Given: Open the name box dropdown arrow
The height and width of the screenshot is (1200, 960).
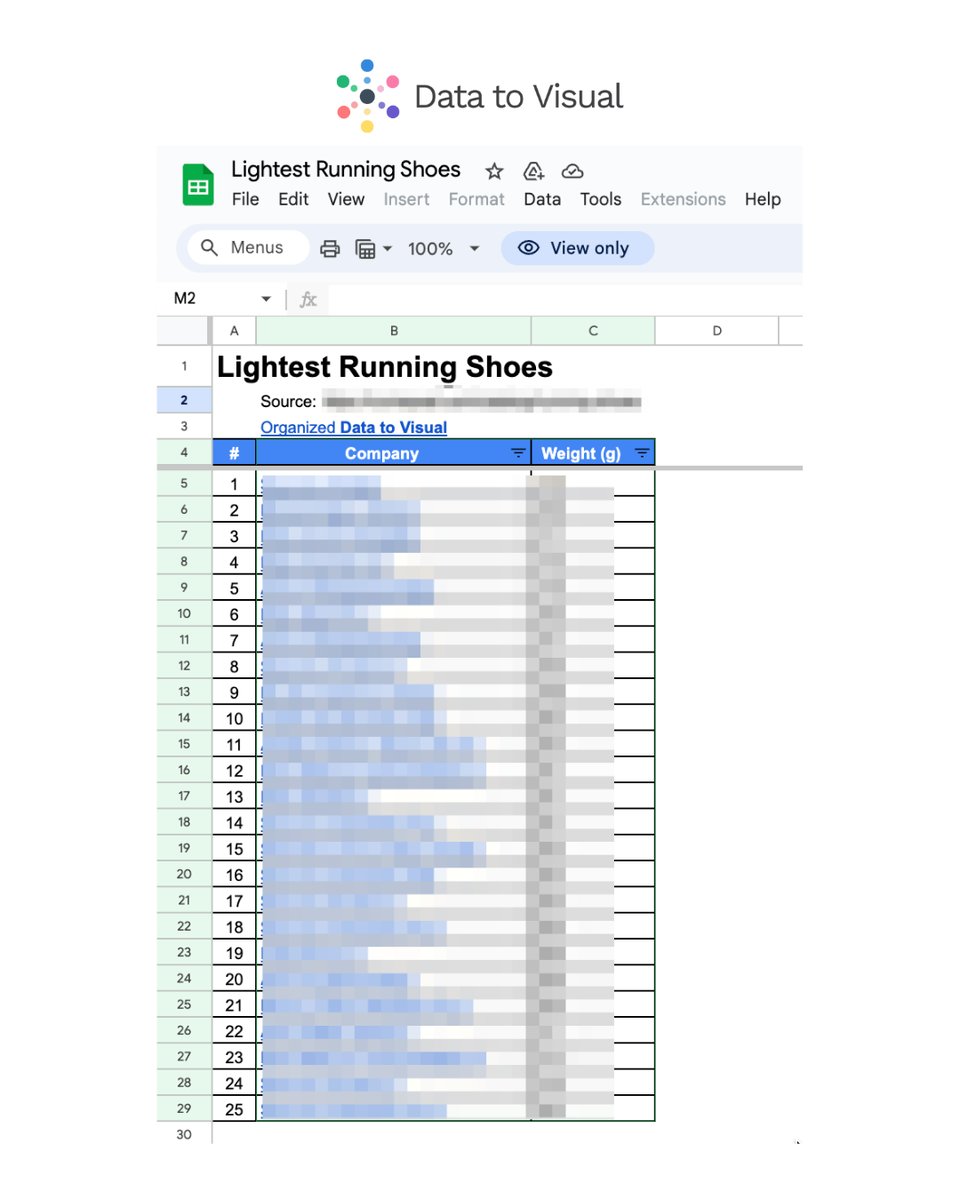Looking at the screenshot, I should point(266,299).
